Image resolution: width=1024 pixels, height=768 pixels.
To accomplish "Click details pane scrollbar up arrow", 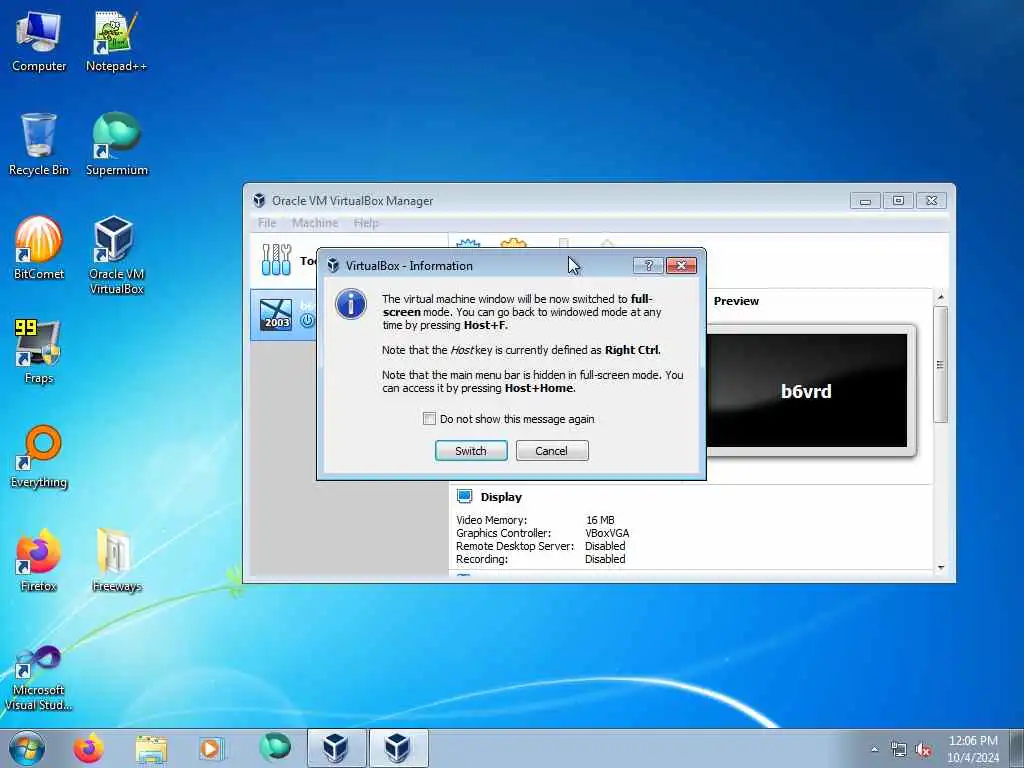I will (940, 297).
